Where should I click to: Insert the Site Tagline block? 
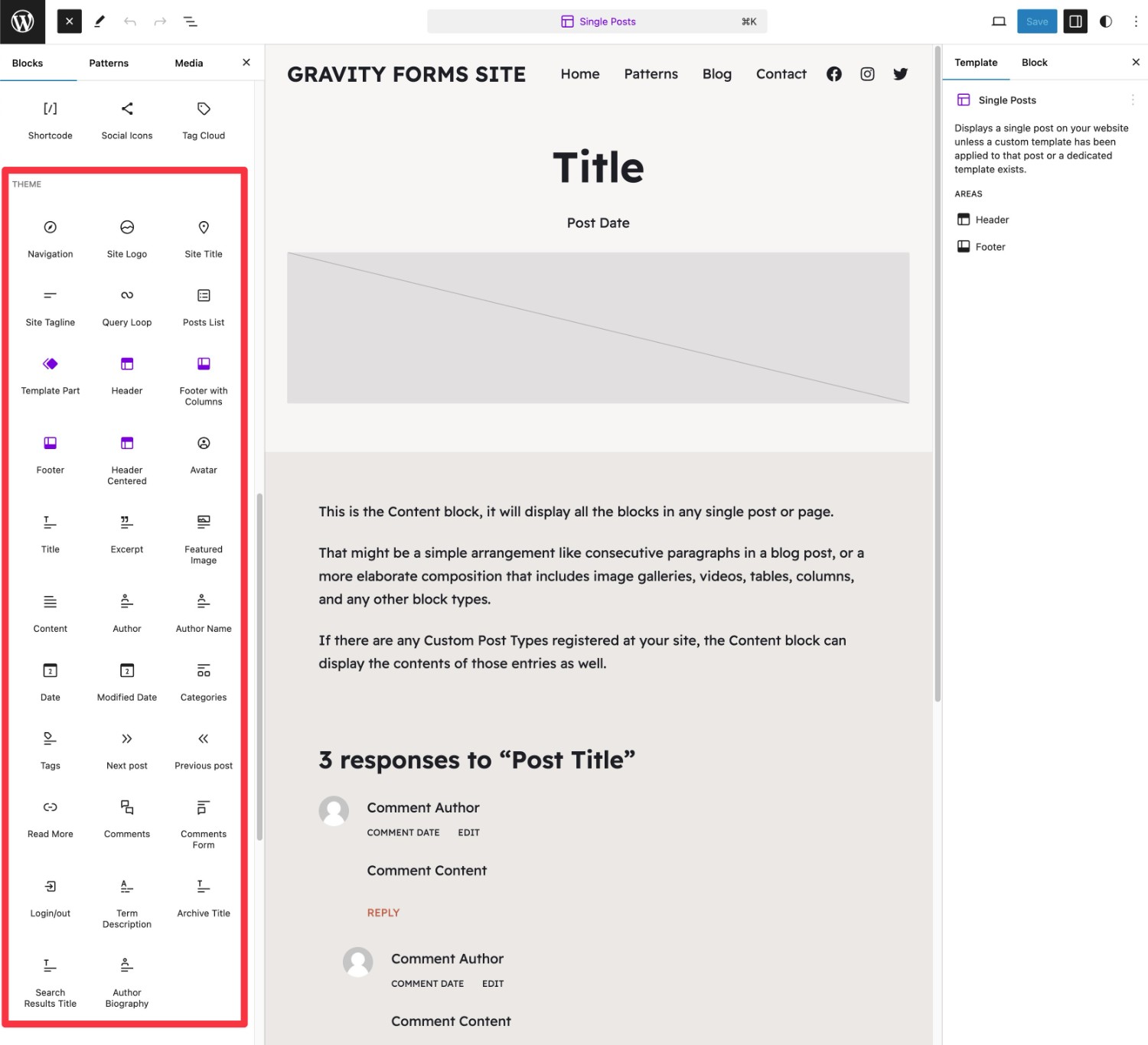coord(51,307)
